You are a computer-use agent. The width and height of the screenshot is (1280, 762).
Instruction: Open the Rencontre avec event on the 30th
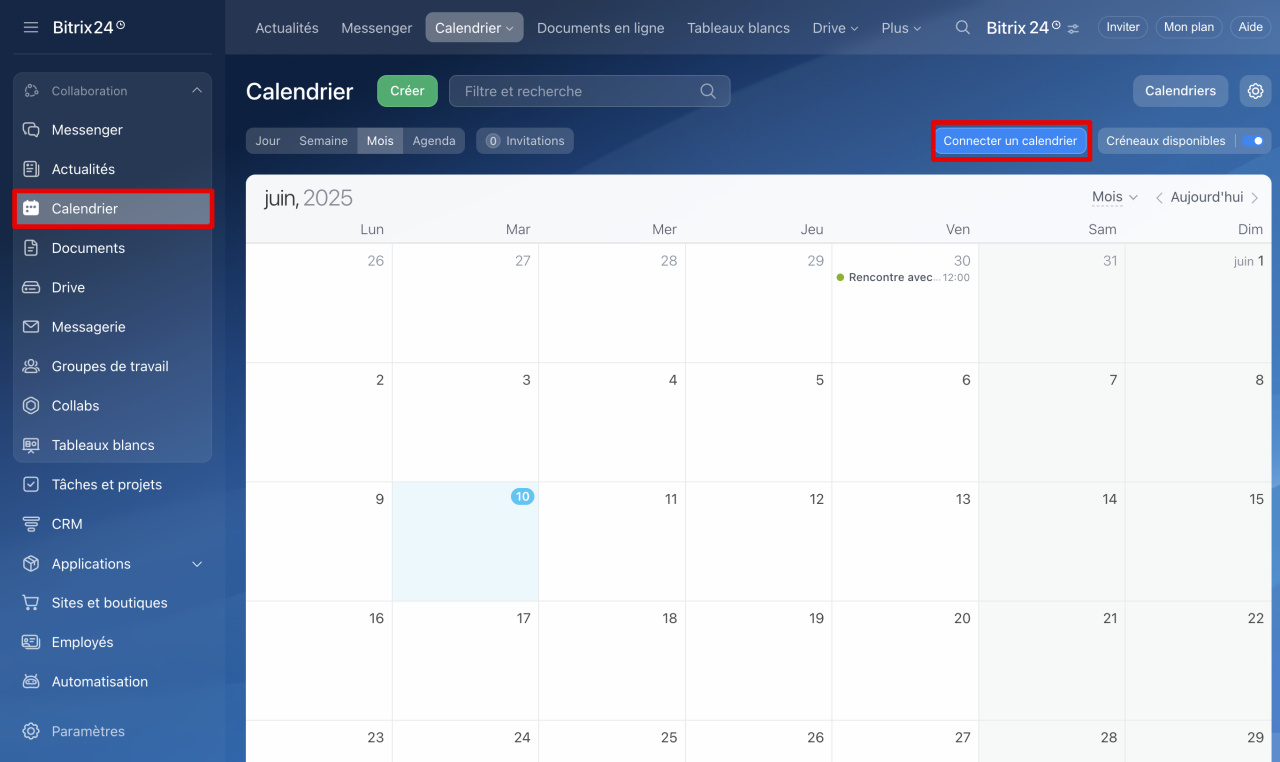tap(903, 278)
